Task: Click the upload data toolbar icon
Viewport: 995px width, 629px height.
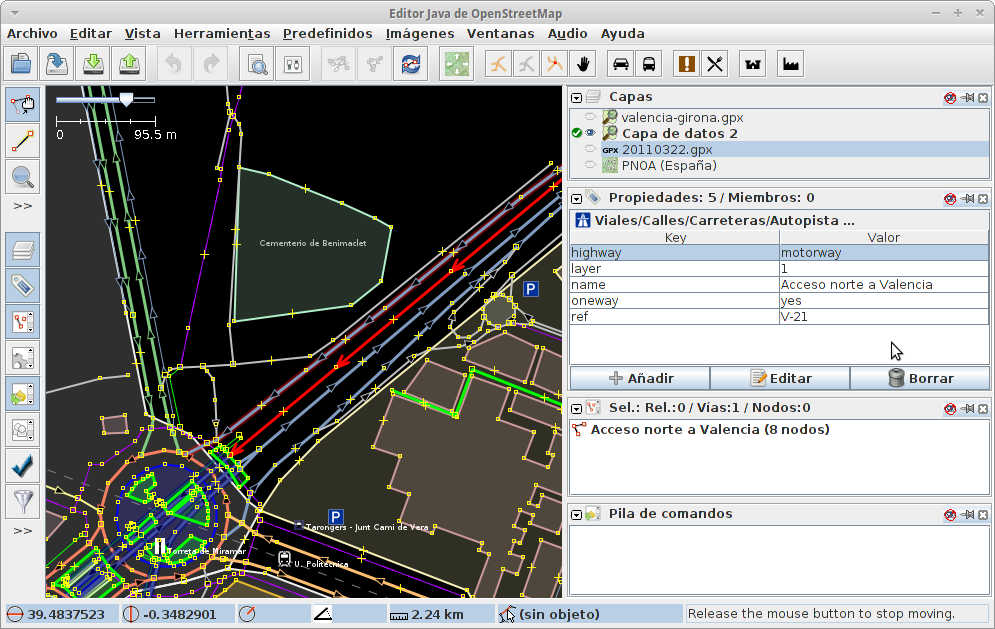Action: click(129, 64)
